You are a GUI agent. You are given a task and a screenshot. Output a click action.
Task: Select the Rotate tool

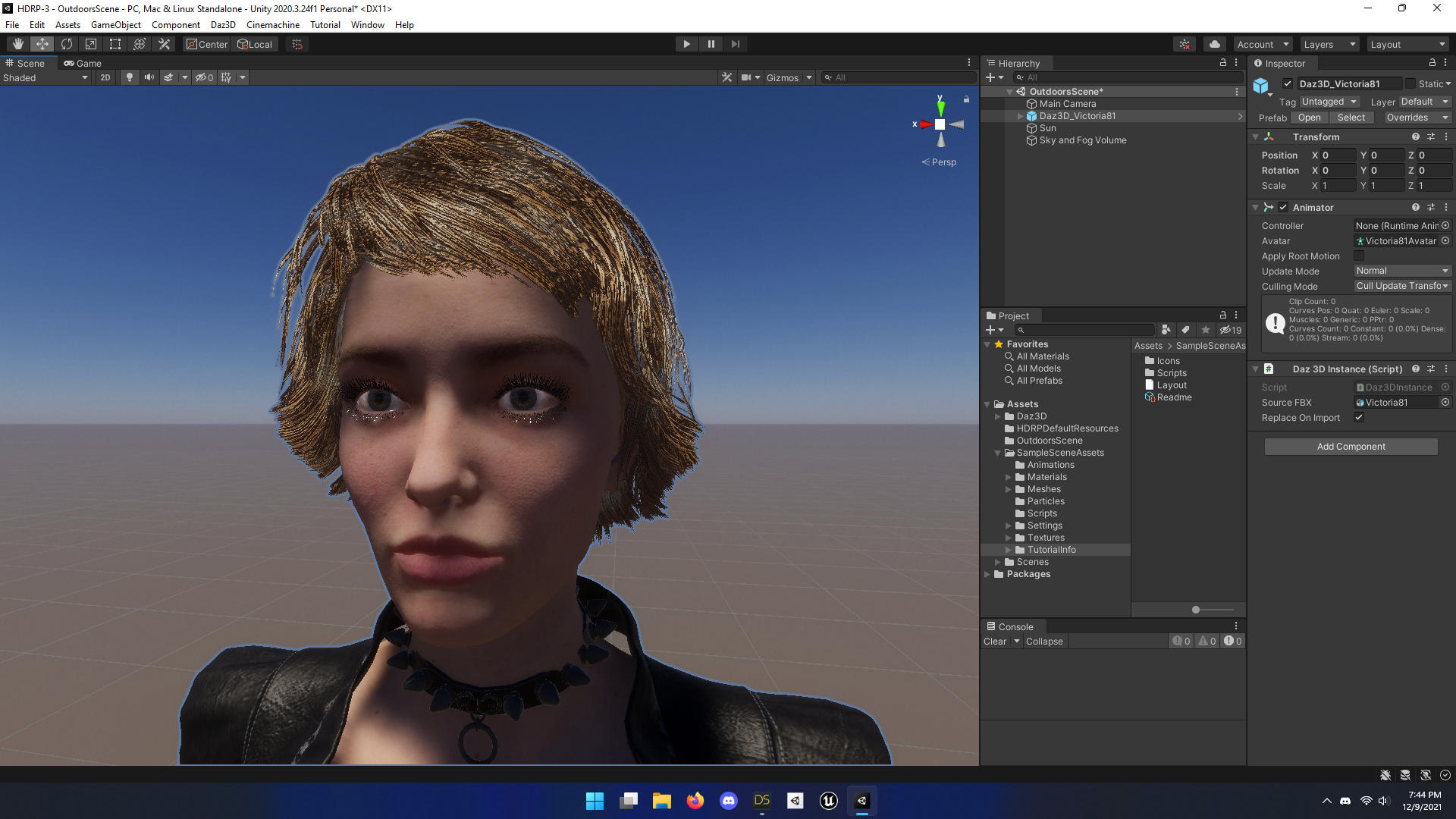click(x=67, y=44)
